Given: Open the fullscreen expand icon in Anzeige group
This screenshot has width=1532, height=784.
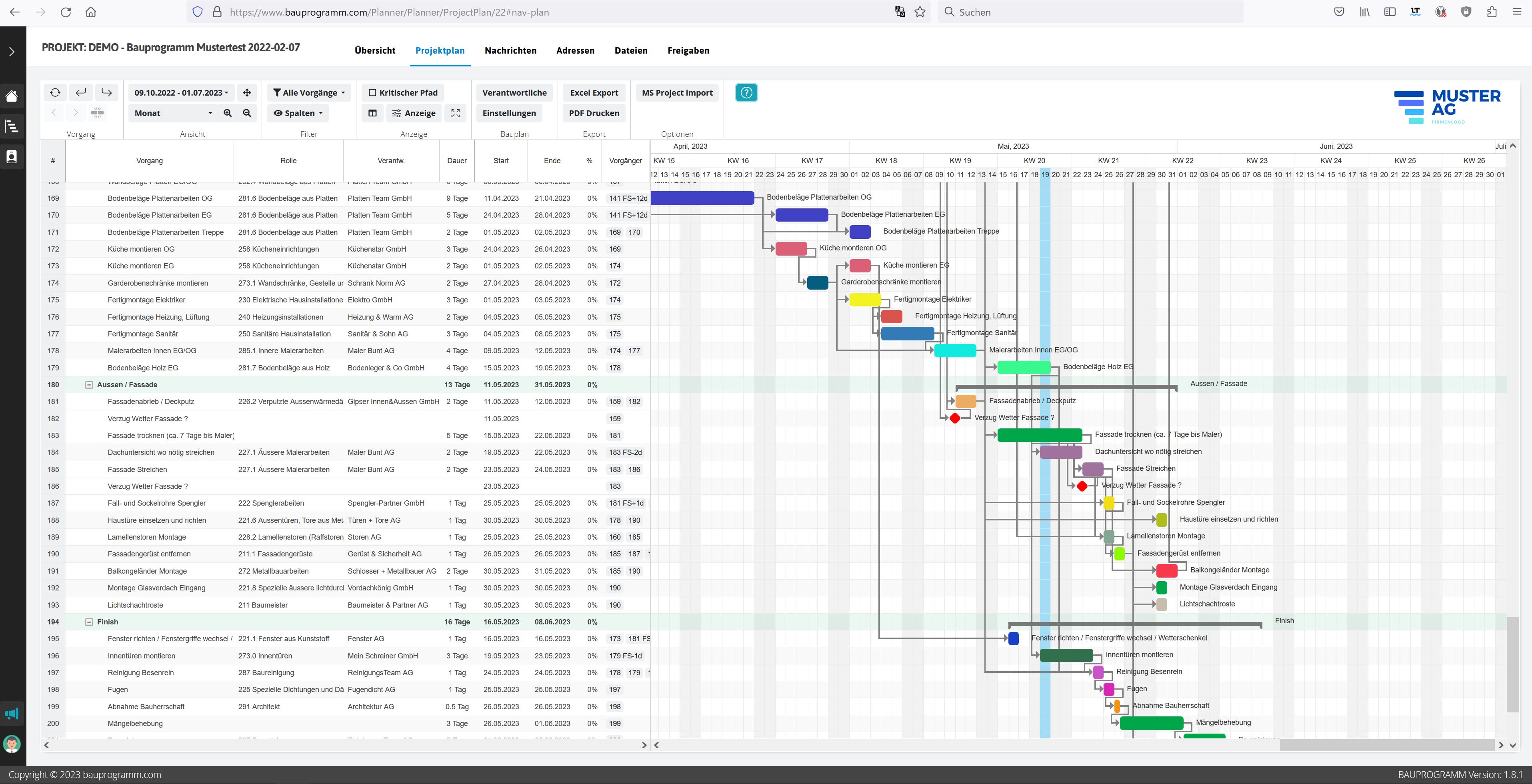Looking at the screenshot, I should click(456, 113).
